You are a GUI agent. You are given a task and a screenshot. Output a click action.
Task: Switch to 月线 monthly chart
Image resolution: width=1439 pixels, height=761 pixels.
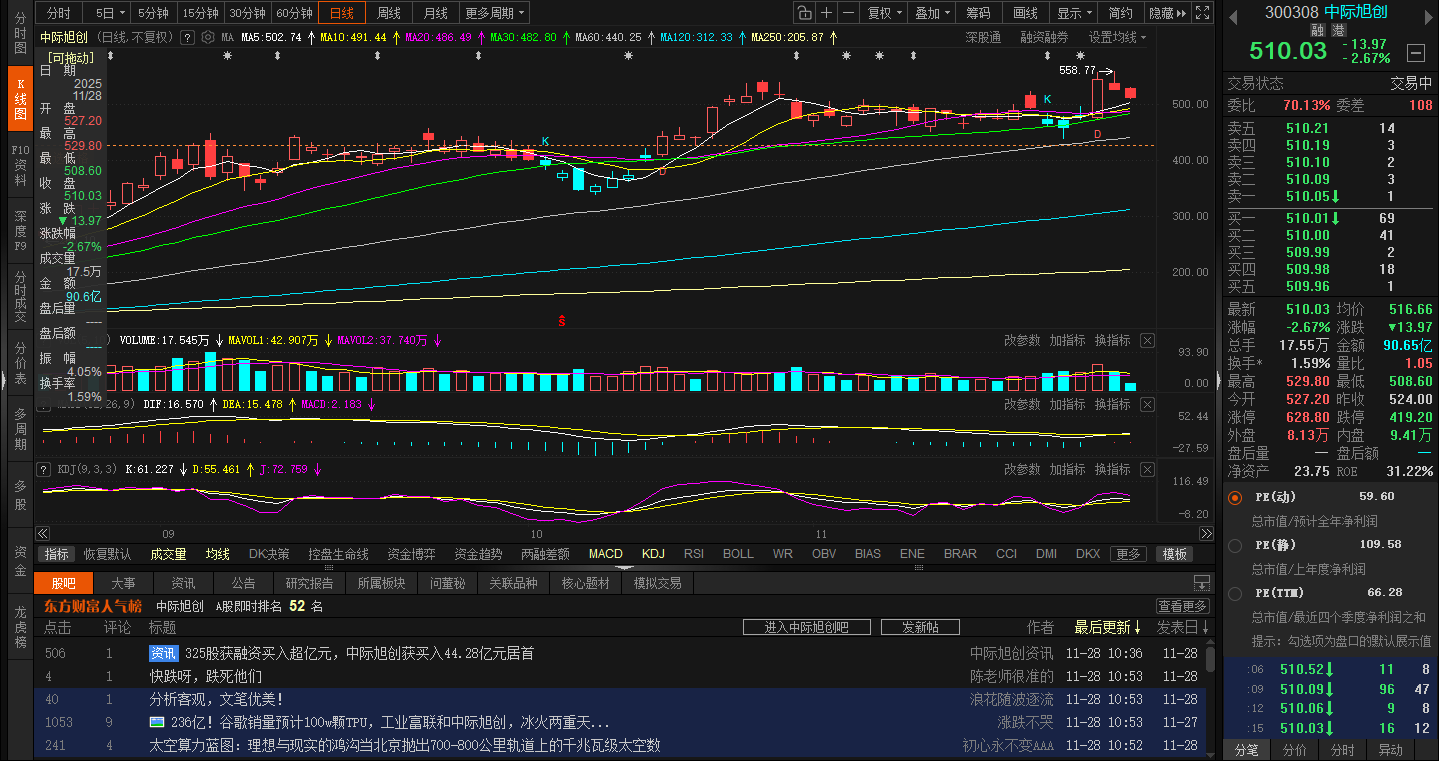point(435,13)
